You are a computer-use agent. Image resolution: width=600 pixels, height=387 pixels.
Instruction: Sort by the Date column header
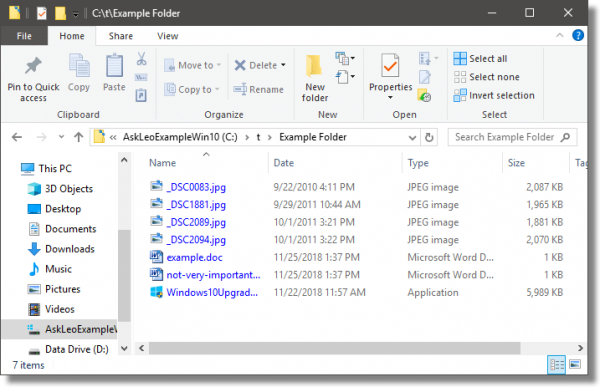point(284,163)
